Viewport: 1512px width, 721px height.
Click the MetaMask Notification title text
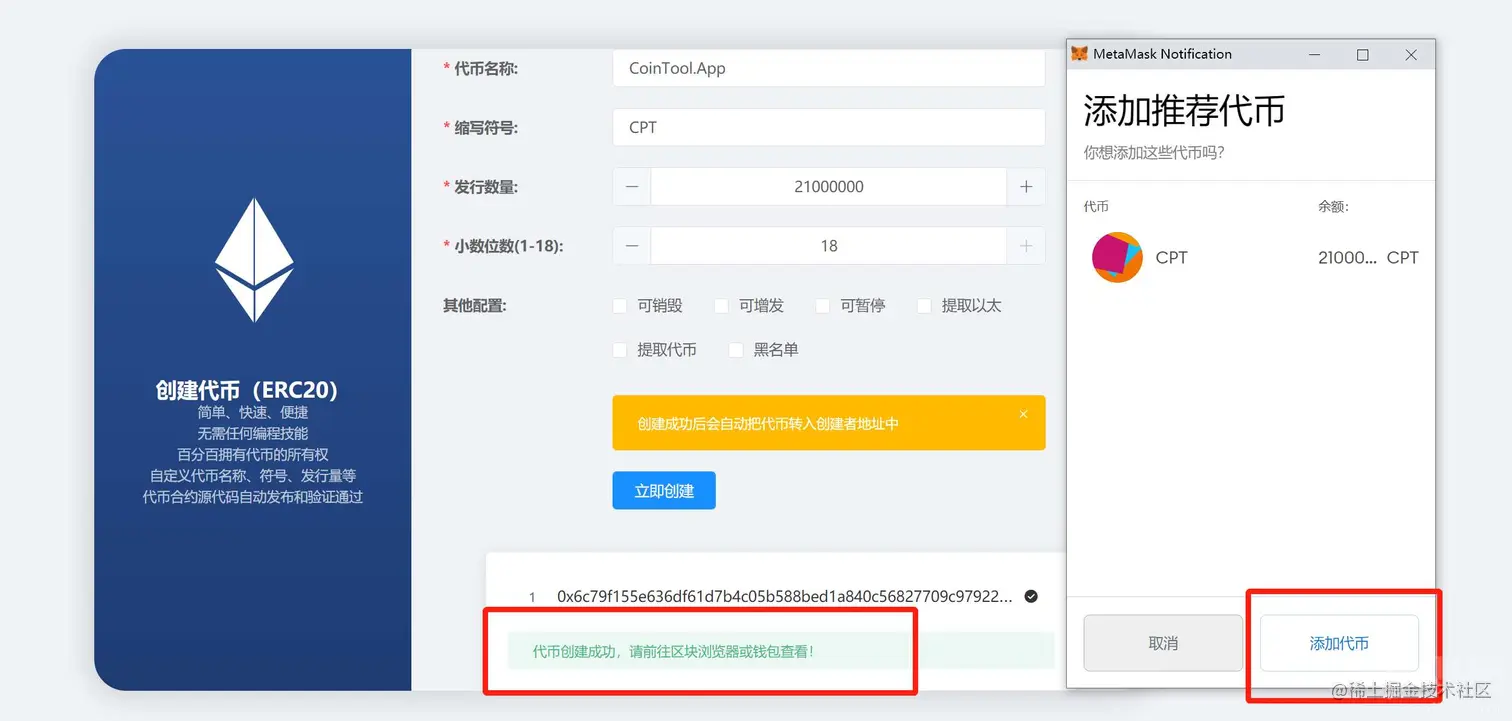click(x=1162, y=54)
